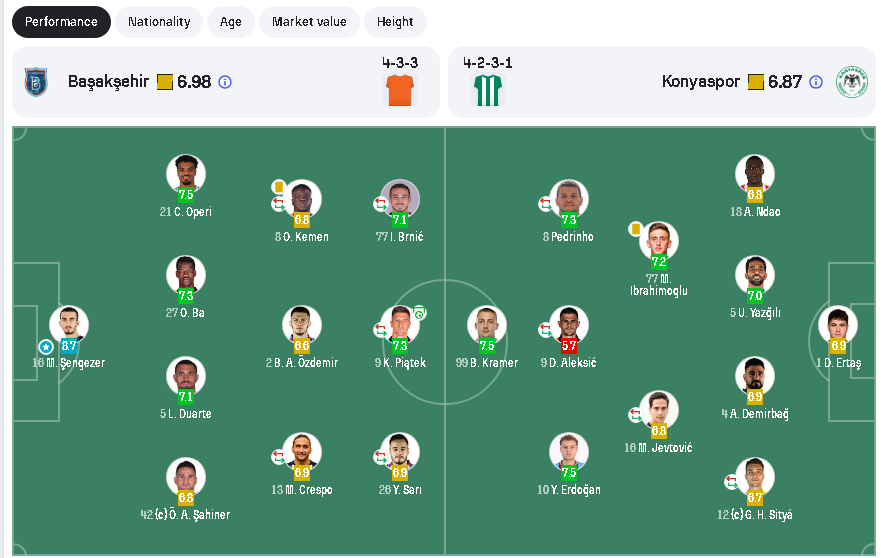881x558 pixels.
Task: Open C. Operi's player photo
Action: pos(186,173)
